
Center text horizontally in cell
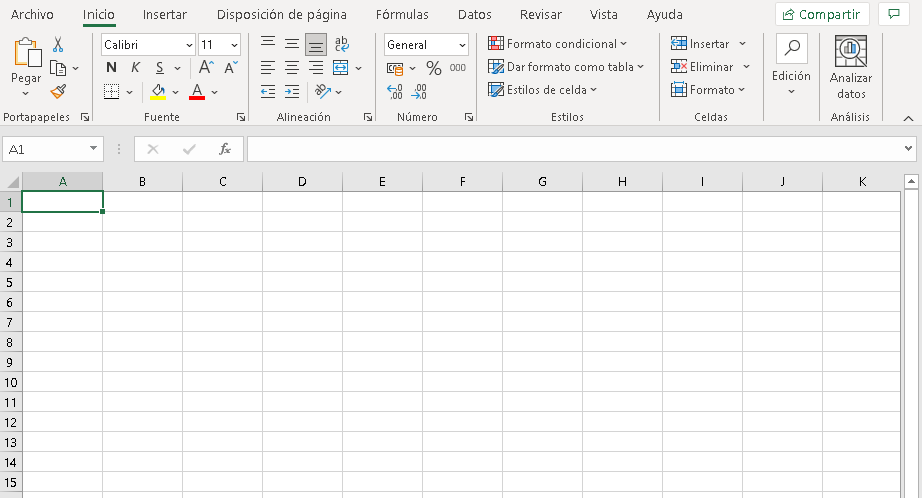(x=292, y=68)
